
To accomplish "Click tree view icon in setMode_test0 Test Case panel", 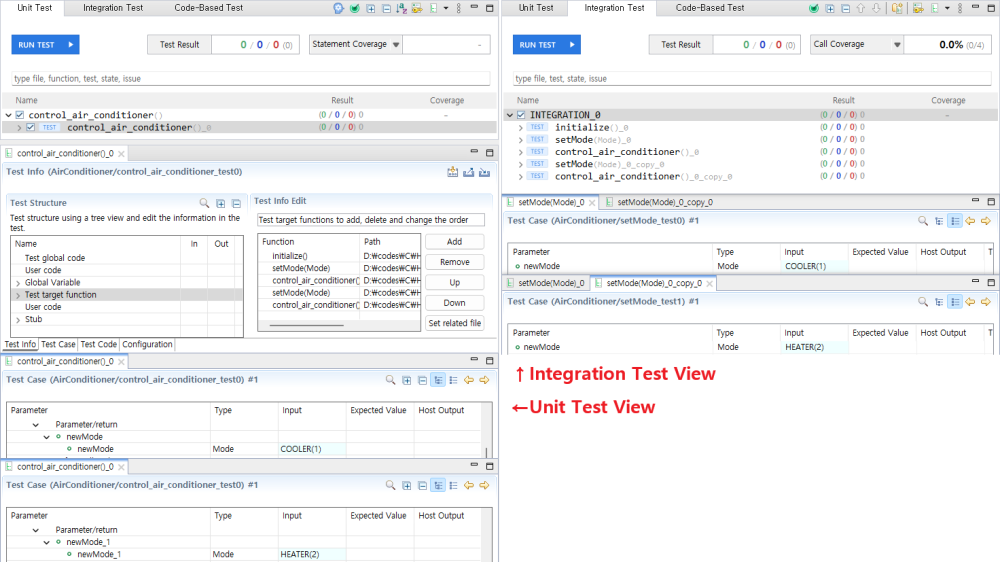I will [x=939, y=221].
